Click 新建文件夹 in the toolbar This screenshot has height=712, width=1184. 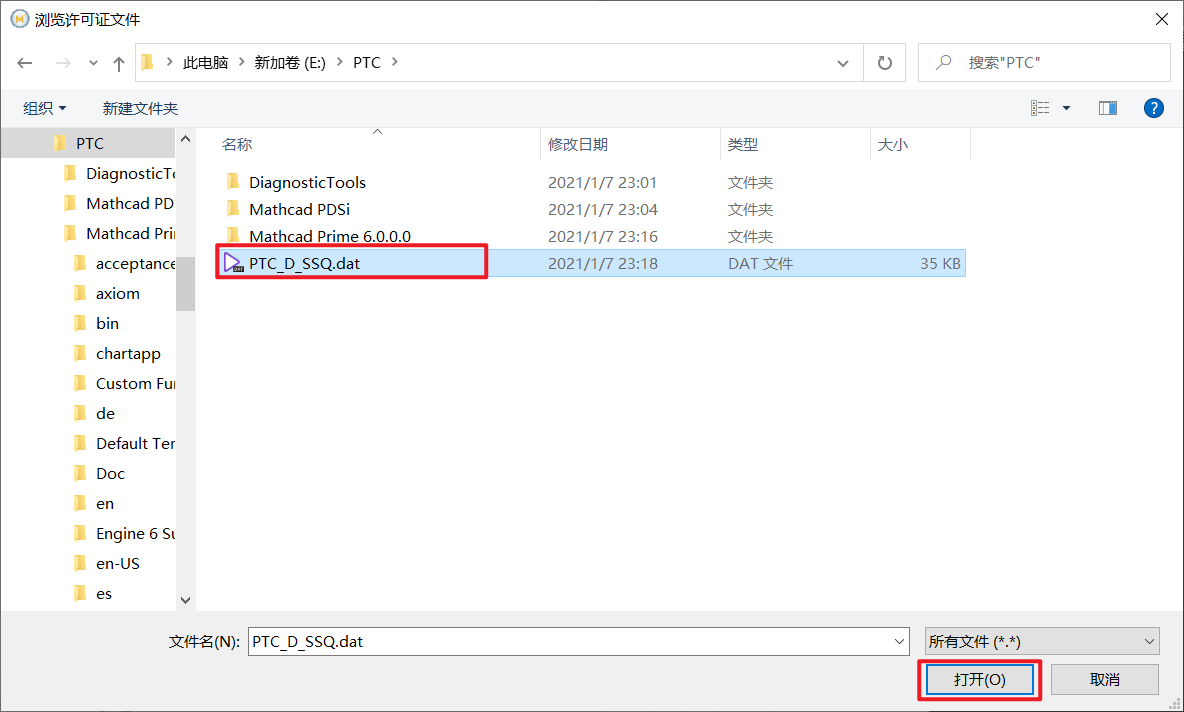click(x=140, y=108)
